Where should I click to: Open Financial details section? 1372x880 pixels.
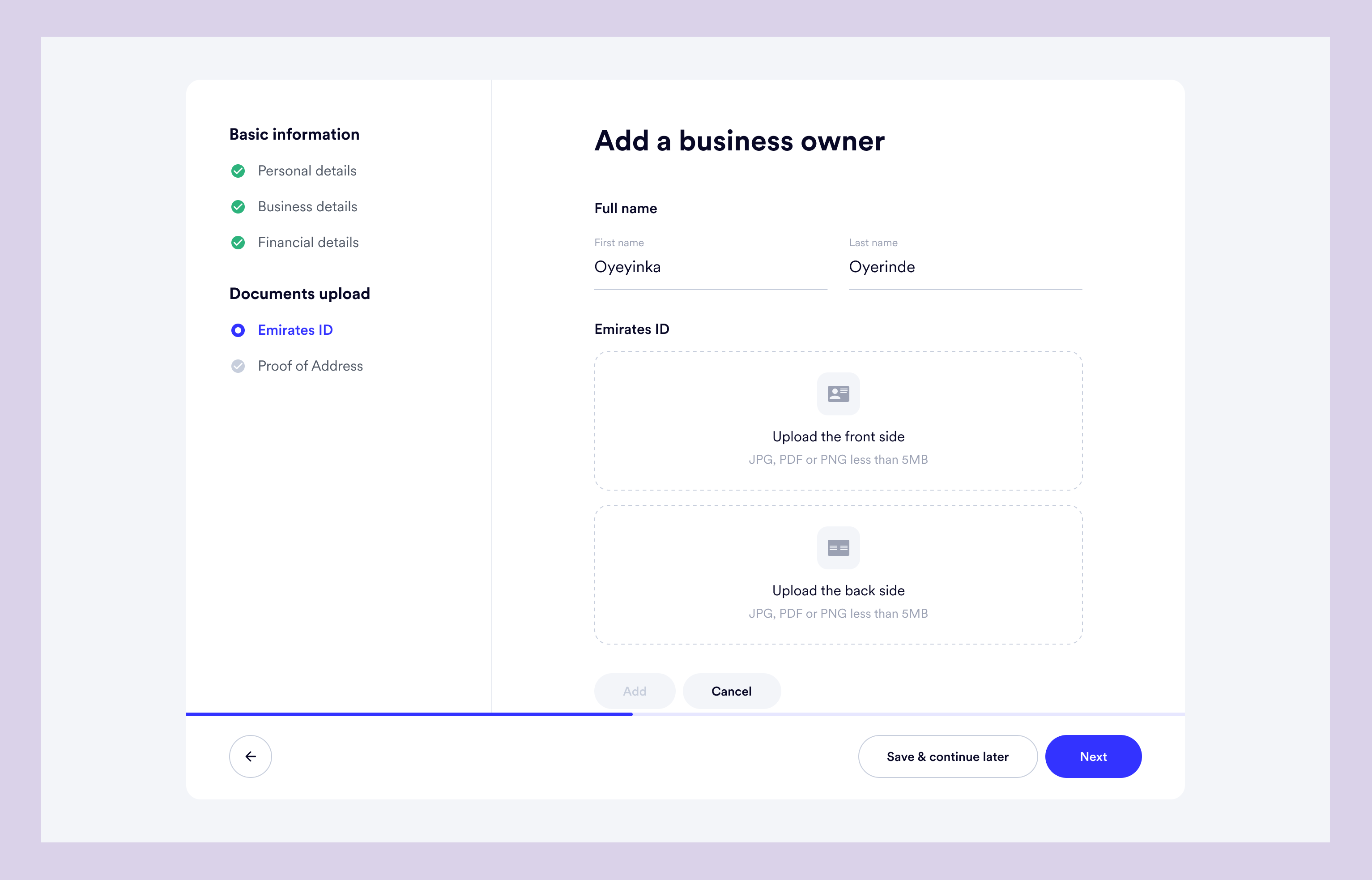(x=308, y=243)
